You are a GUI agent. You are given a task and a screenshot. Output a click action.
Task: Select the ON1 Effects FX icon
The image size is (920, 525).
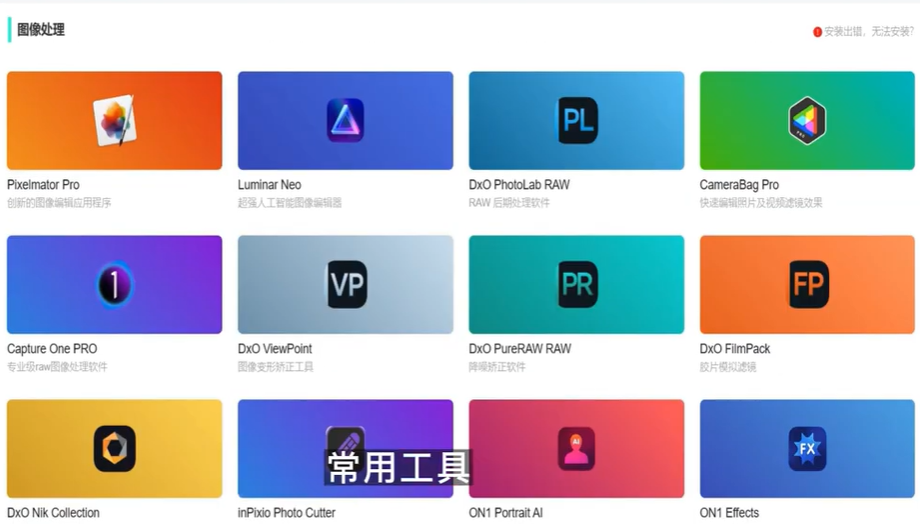(x=807, y=448)
